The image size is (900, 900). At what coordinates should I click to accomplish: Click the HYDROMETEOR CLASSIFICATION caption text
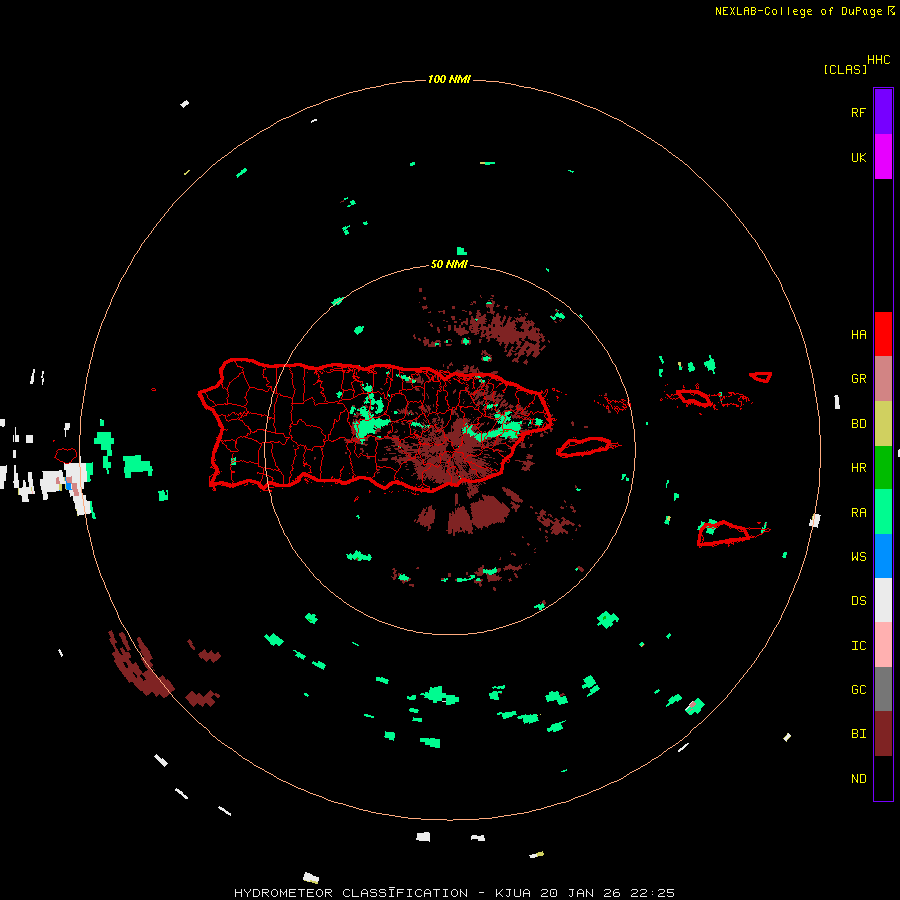coord(351,893)
